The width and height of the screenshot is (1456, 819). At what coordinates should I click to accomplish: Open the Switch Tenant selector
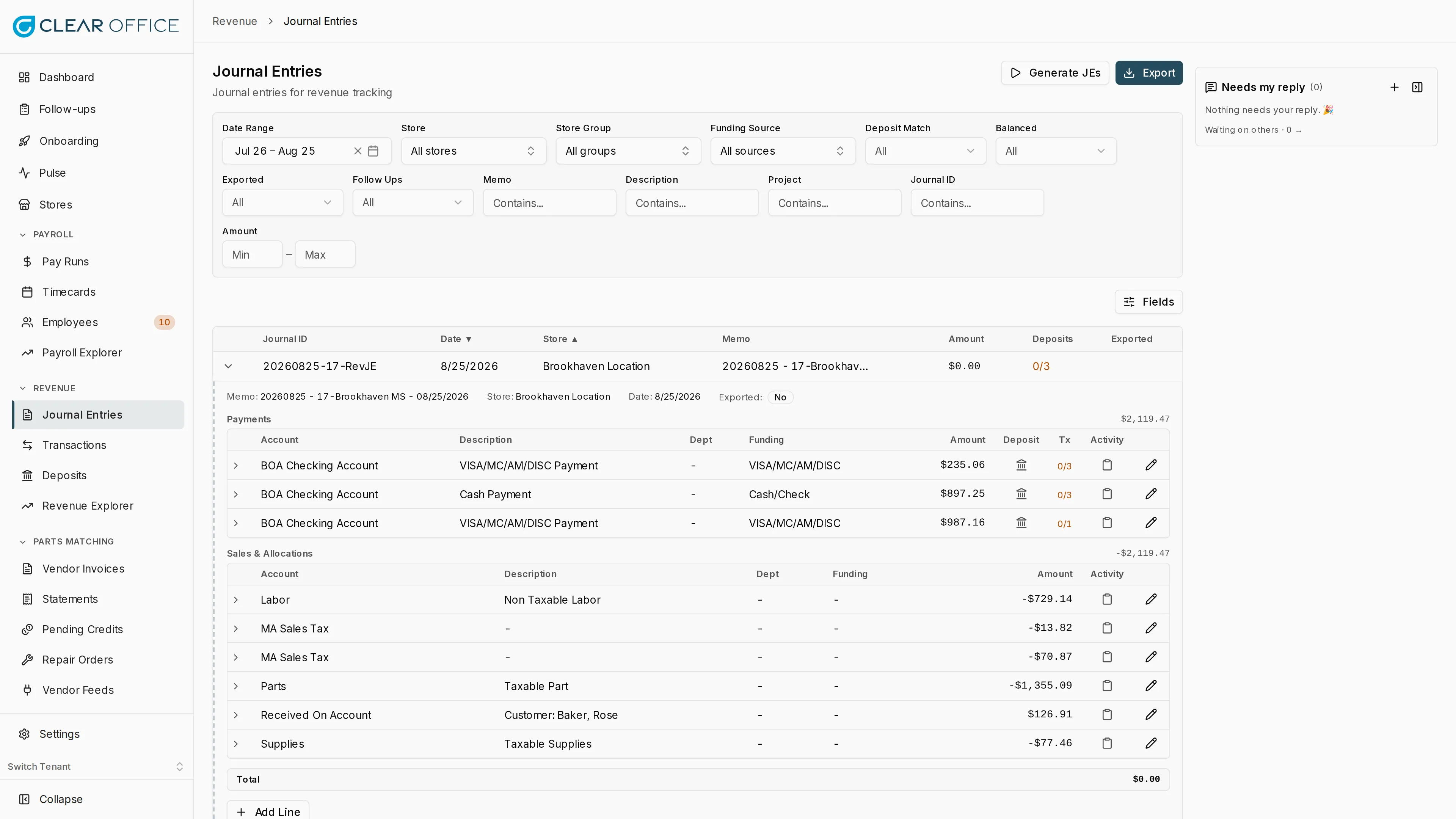coord(96,766)
